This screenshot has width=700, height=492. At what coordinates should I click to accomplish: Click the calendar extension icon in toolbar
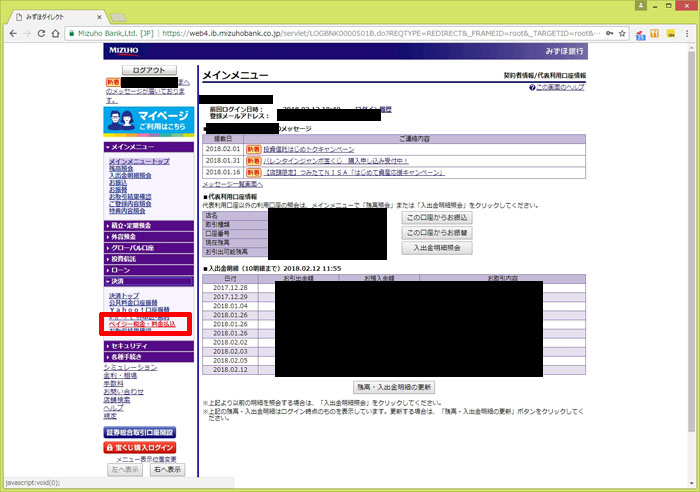[x=641, y=34]
